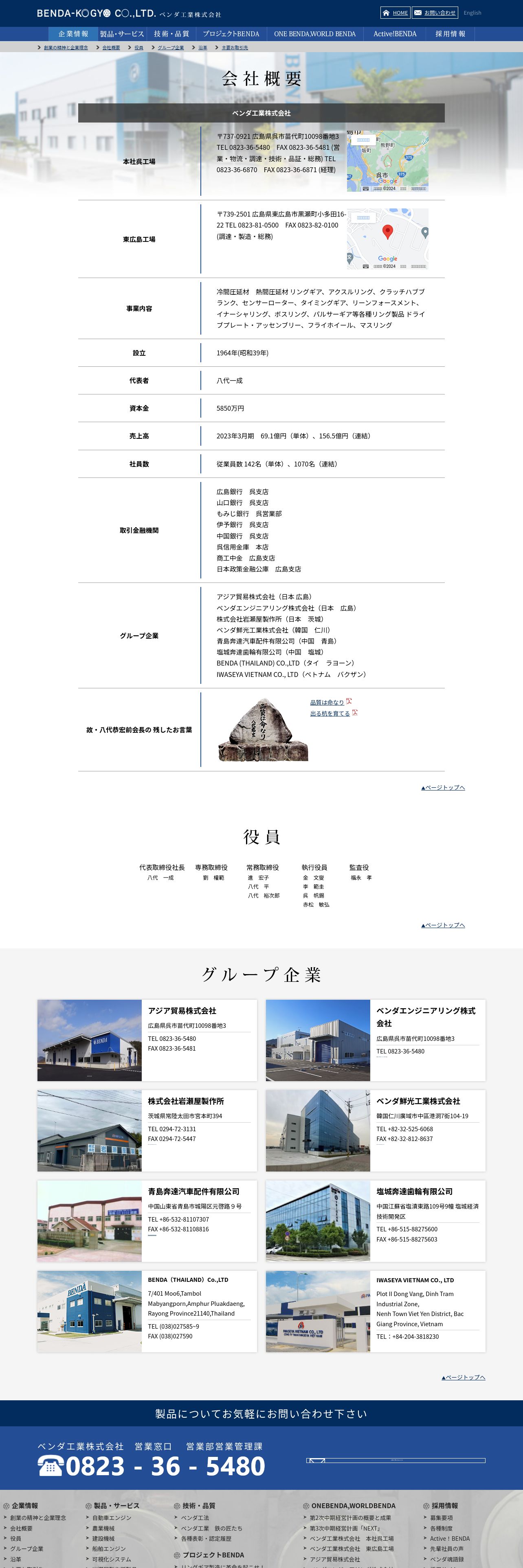Switch language via English link
This screenshot has height=1568, width=523.
[x=472, y=13]
